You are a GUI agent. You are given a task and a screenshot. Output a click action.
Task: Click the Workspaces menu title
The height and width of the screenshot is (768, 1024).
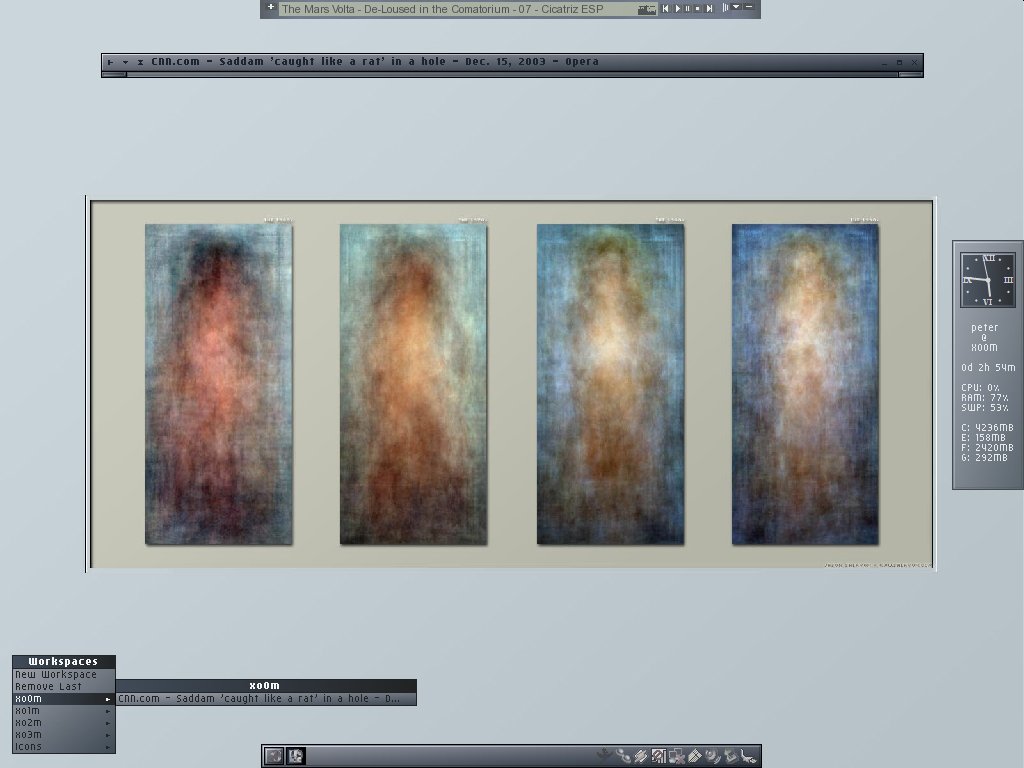(63, 662)
